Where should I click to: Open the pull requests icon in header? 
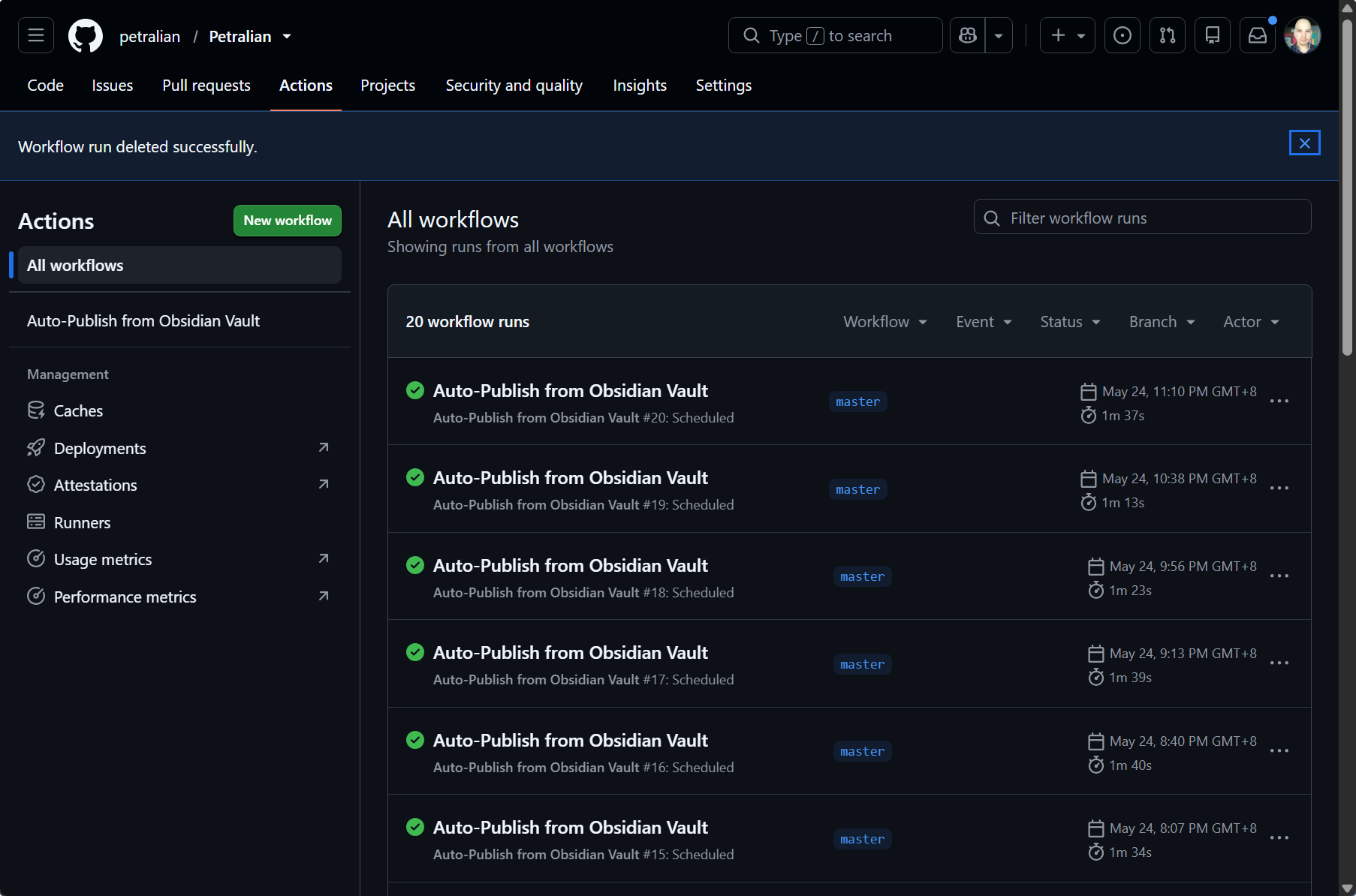coord(1168,35)
